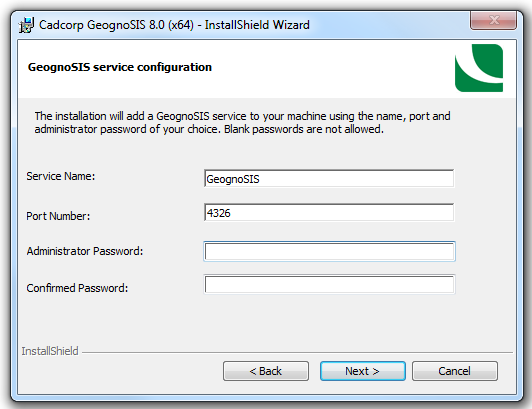Viewport: 532px width, 409px height.
Task: Abort setup using the Cancel button
Action: 455,371
